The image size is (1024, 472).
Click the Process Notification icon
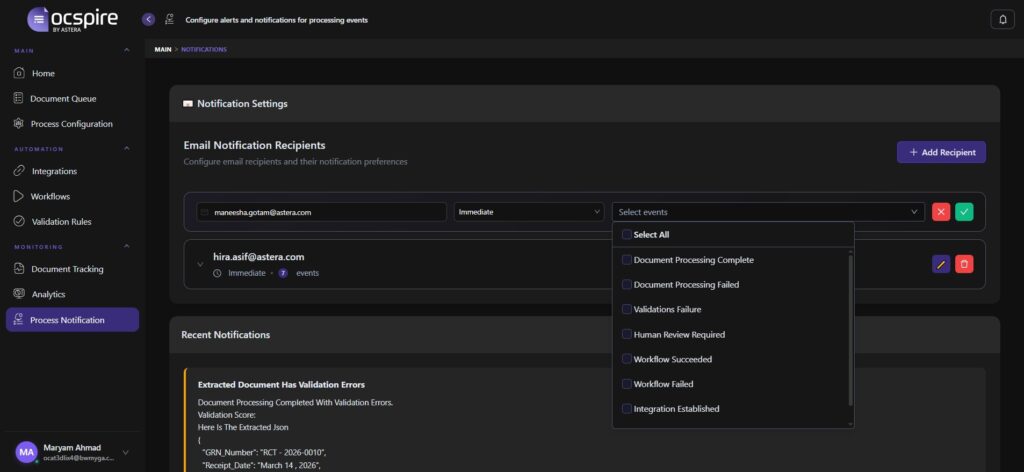pyautogui.click(x=18, y=319)
